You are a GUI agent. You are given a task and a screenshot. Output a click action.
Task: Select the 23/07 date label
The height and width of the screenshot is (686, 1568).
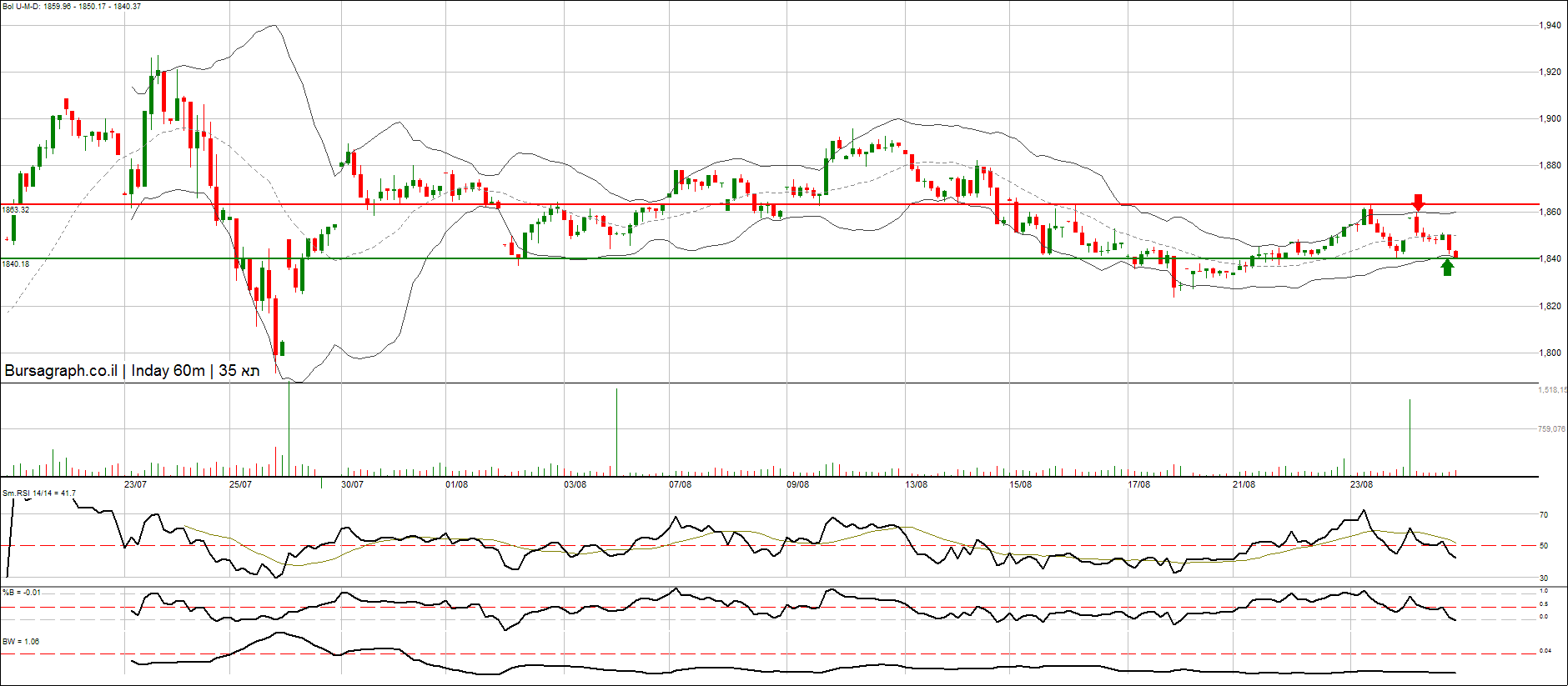(135, 484)
